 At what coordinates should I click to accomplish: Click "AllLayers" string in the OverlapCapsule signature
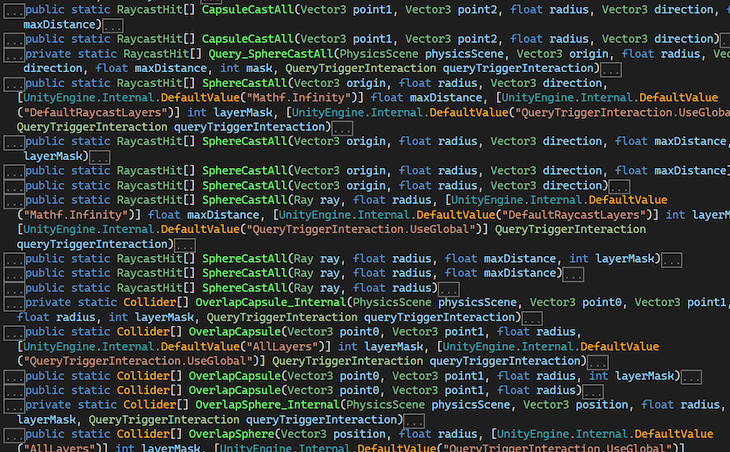click(283, 347)
